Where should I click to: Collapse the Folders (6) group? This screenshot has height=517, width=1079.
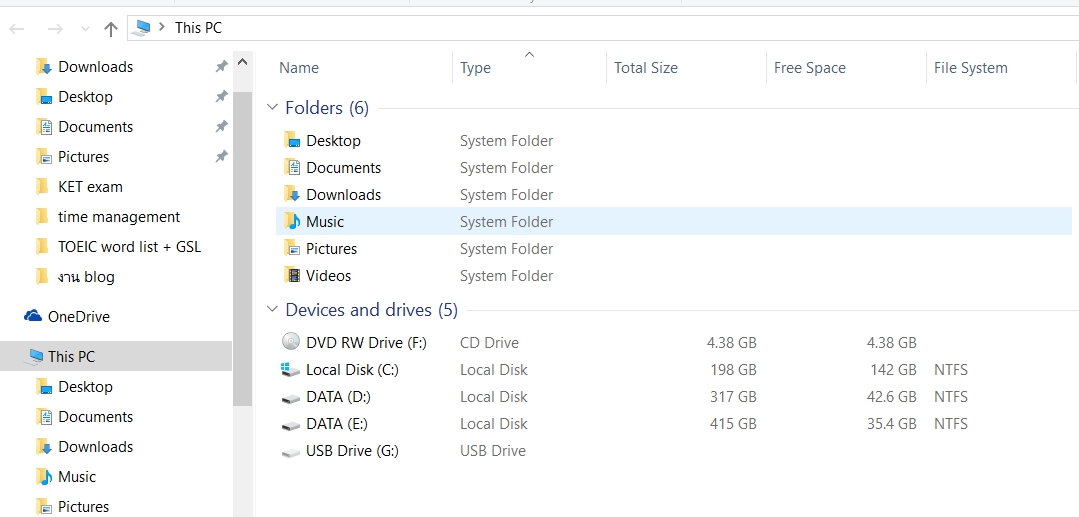[272, 108]
